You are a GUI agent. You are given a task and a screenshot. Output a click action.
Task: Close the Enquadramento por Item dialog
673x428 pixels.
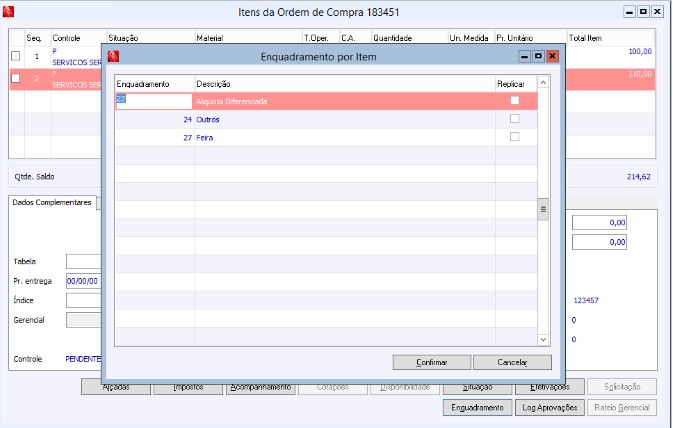click(552, 56)
